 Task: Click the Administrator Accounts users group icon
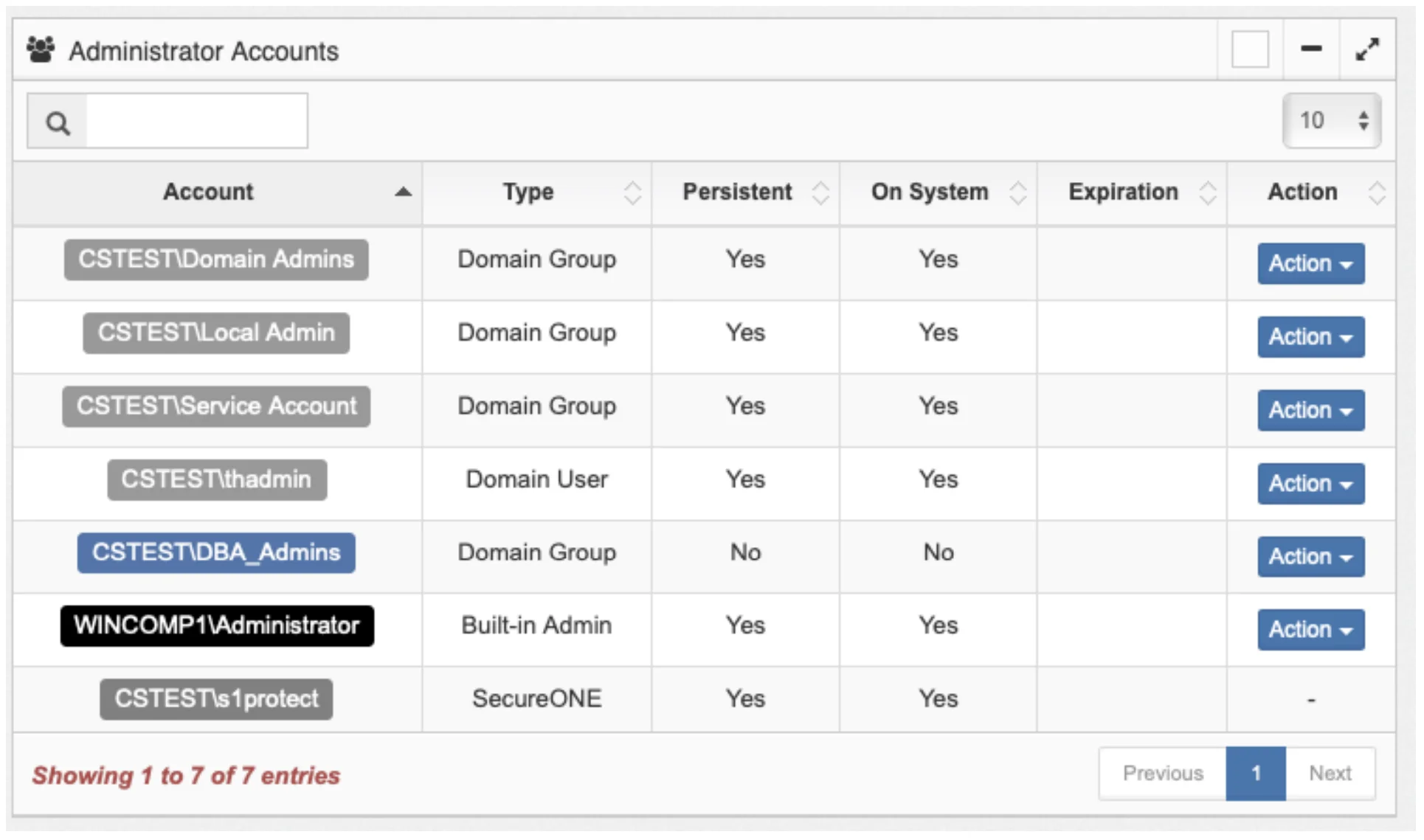point(41,50)
